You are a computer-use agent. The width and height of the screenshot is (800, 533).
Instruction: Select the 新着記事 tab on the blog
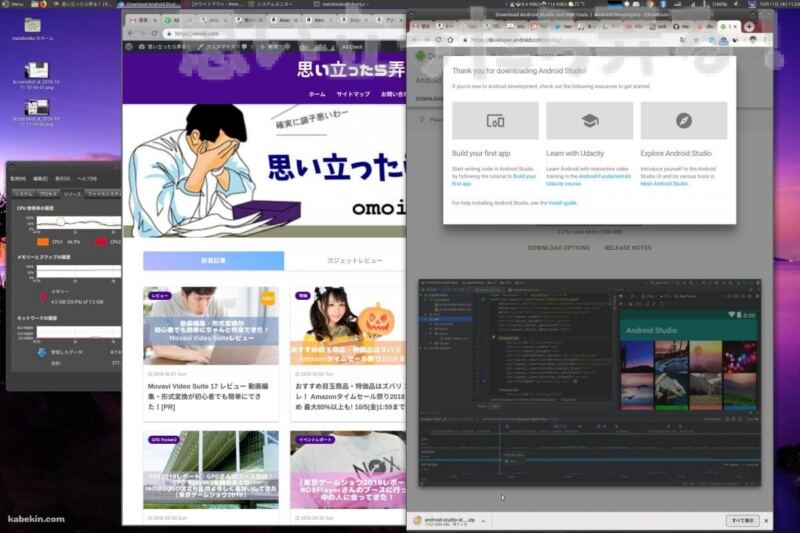pyautogui.click(x=213, y=260)
